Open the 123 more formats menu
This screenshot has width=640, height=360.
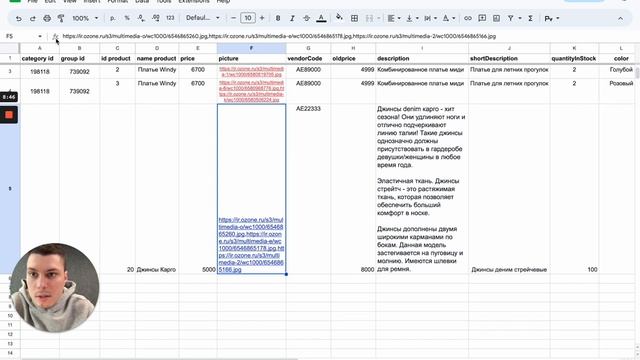170,18
